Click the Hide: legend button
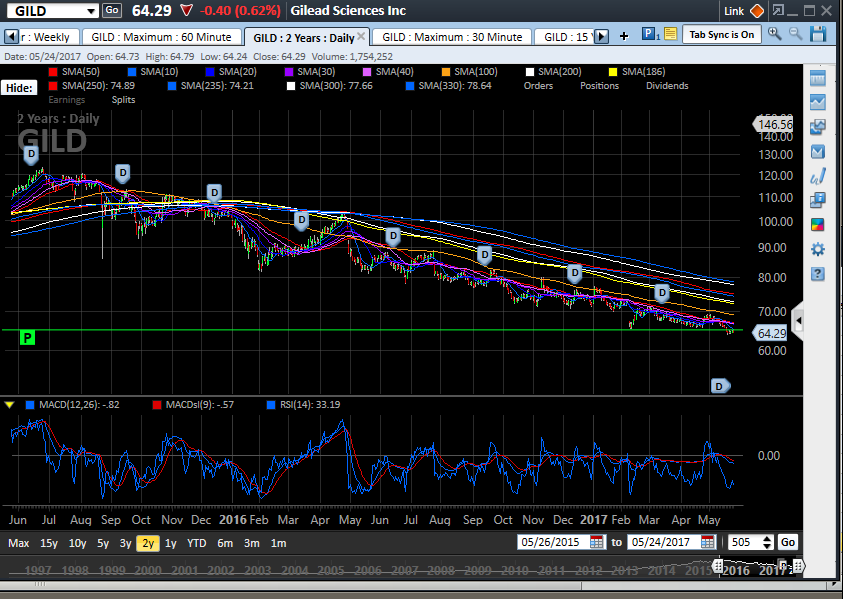Image resolution: width=843 pixels, height=599 pixels. (19, 88)
